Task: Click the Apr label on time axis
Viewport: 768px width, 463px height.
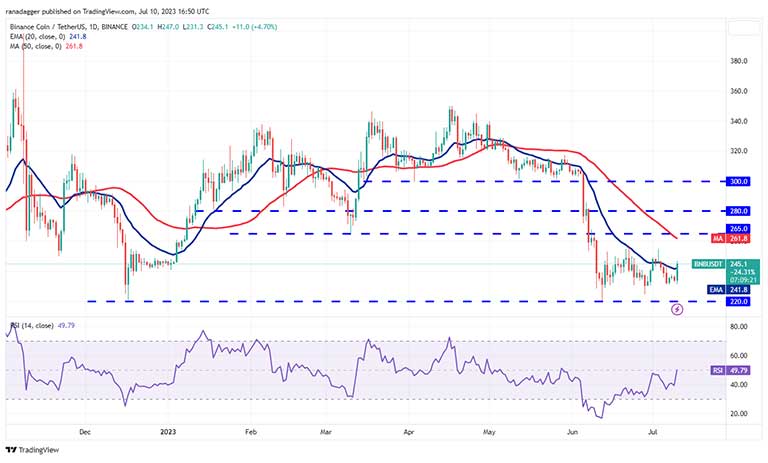Action: (x=408, y=432)
